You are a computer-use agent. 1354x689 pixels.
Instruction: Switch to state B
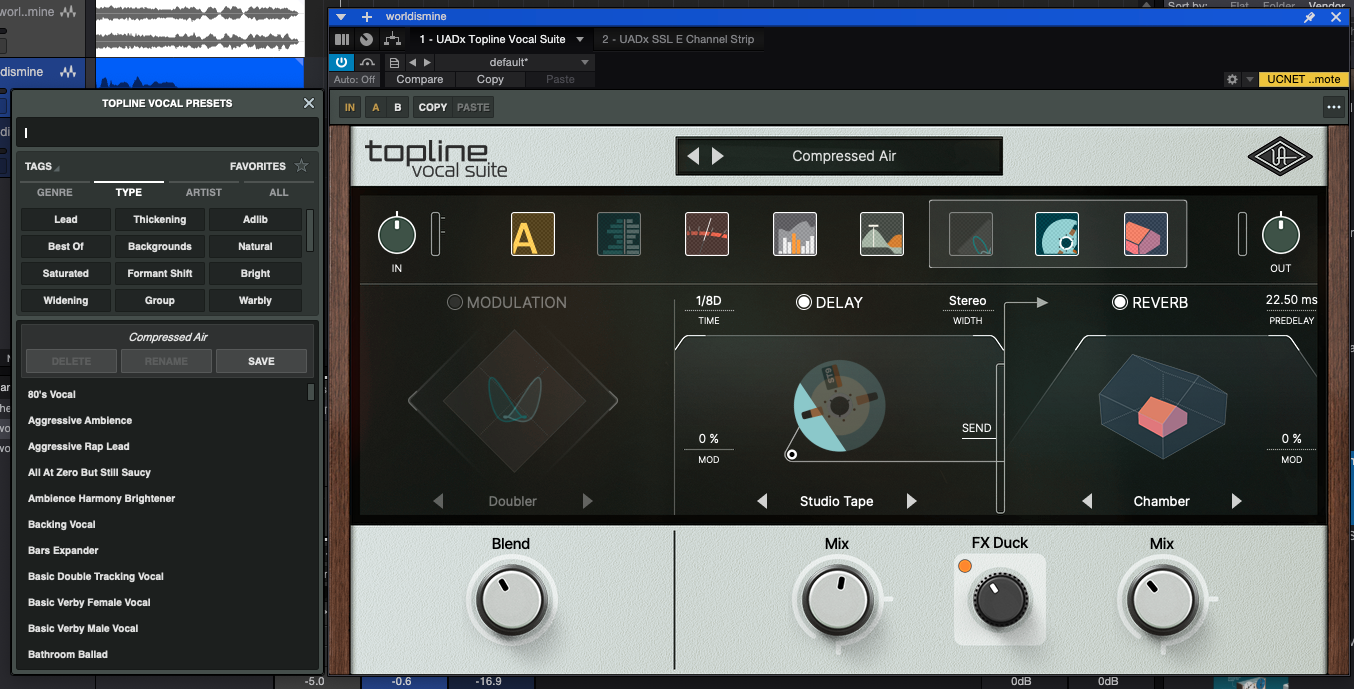pyautogui.click(x=398, y=107)
